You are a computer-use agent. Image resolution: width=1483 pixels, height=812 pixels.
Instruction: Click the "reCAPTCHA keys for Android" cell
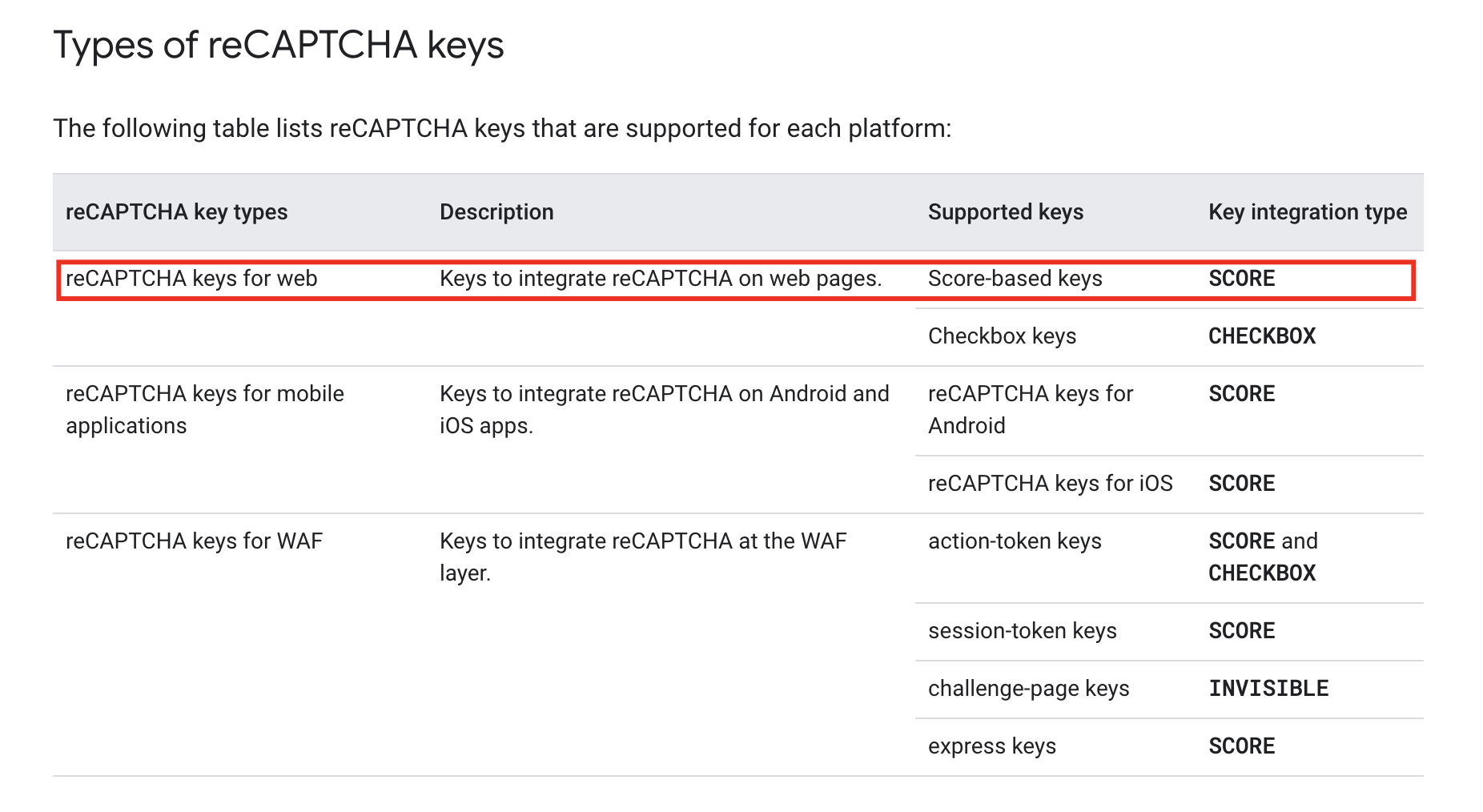(x=1030, y=409)
